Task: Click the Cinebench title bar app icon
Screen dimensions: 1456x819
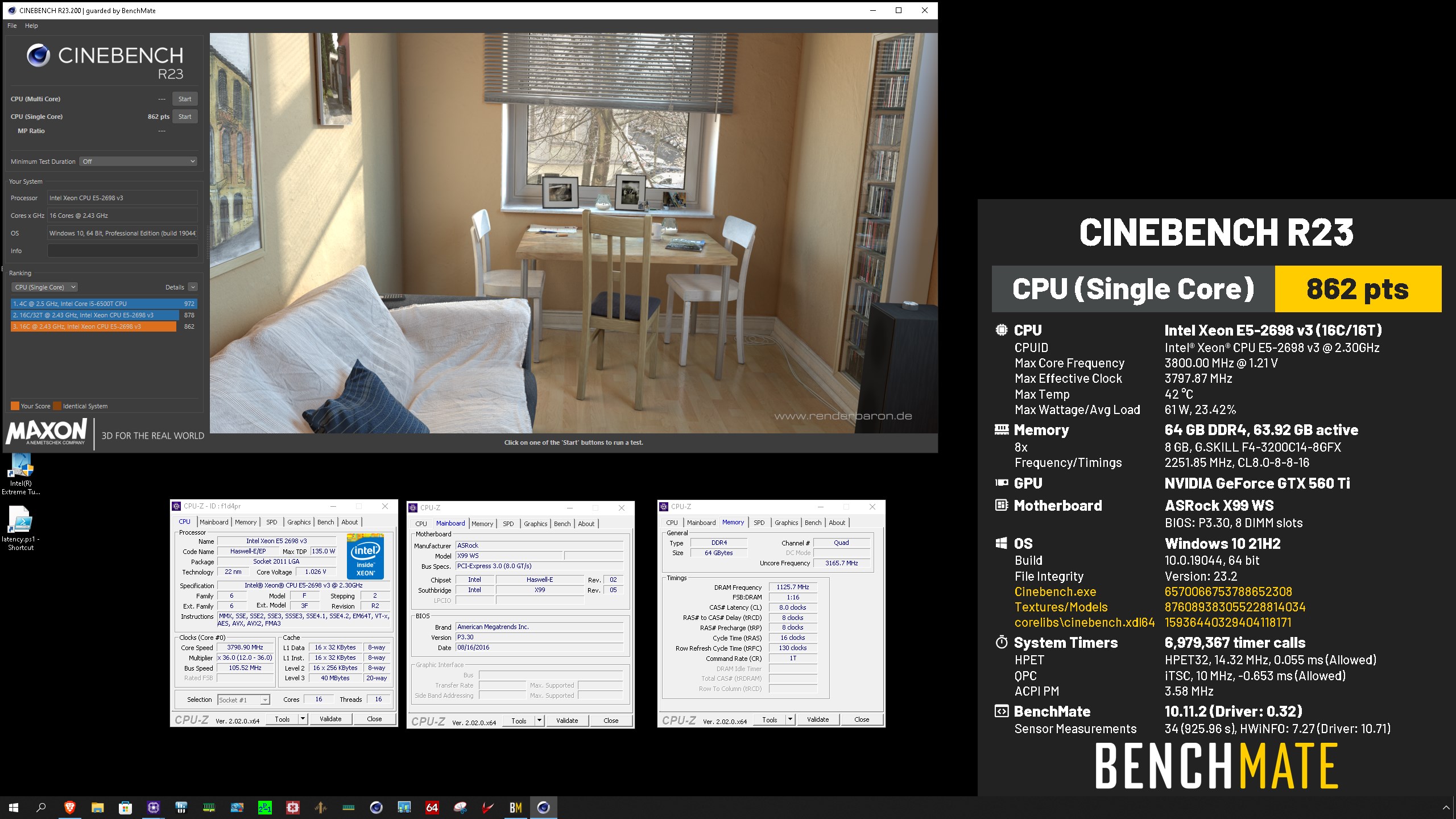Action: (11, 10)
